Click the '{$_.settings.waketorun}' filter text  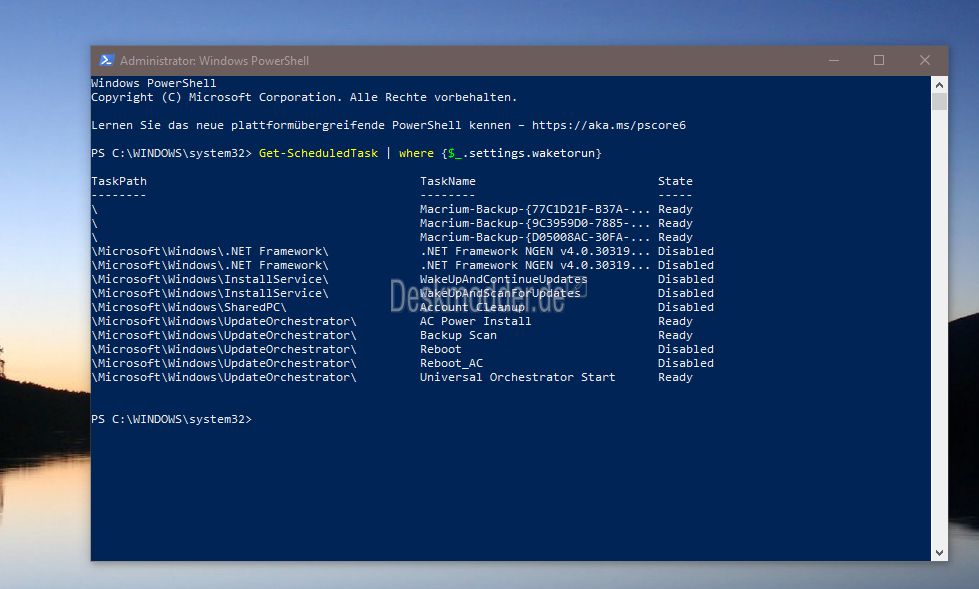[521, 153]
